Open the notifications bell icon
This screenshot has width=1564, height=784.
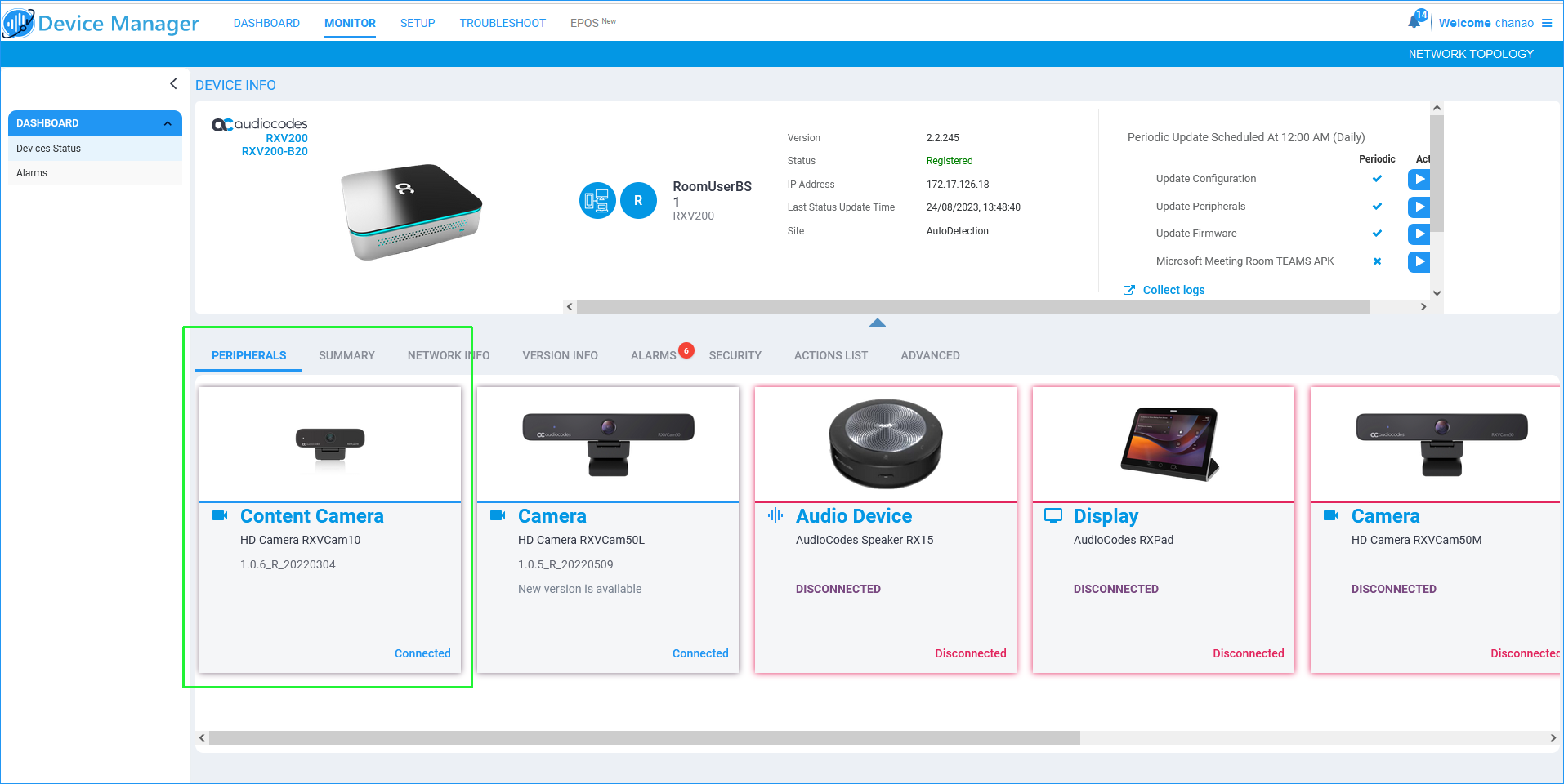pos(1414,21)
